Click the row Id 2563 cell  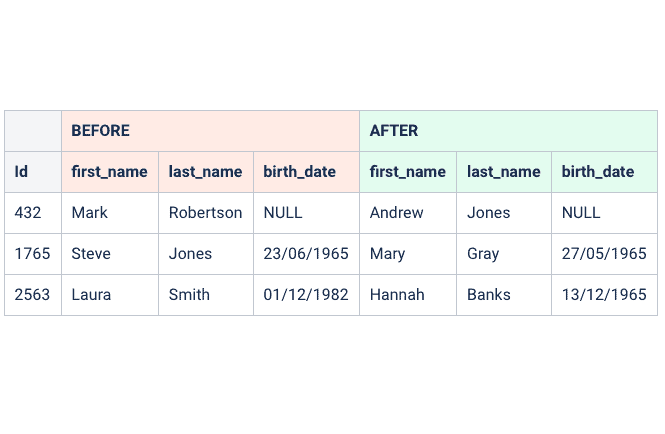coord(33,295)
